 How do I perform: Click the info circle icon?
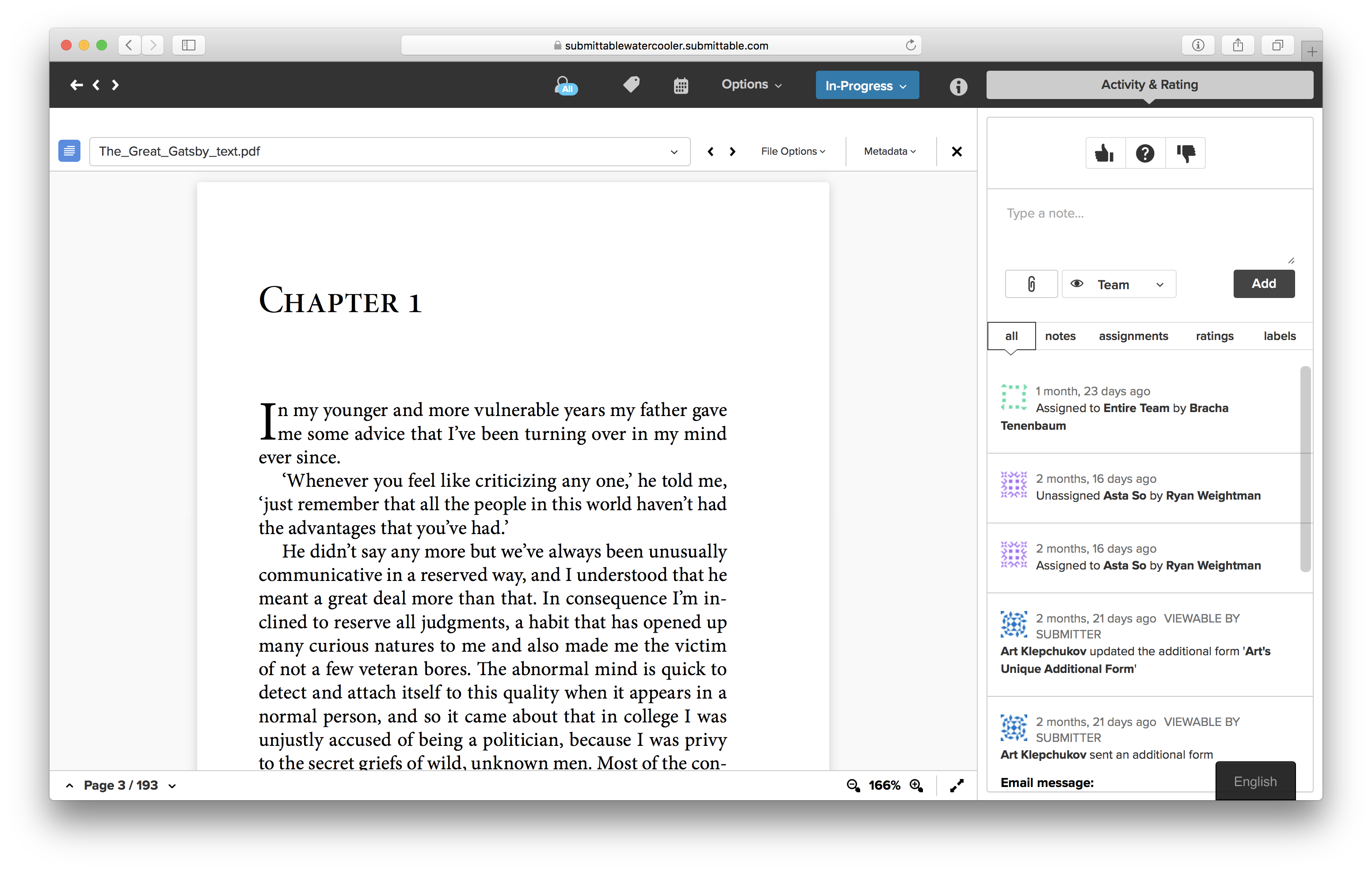[x=958, y=86]
